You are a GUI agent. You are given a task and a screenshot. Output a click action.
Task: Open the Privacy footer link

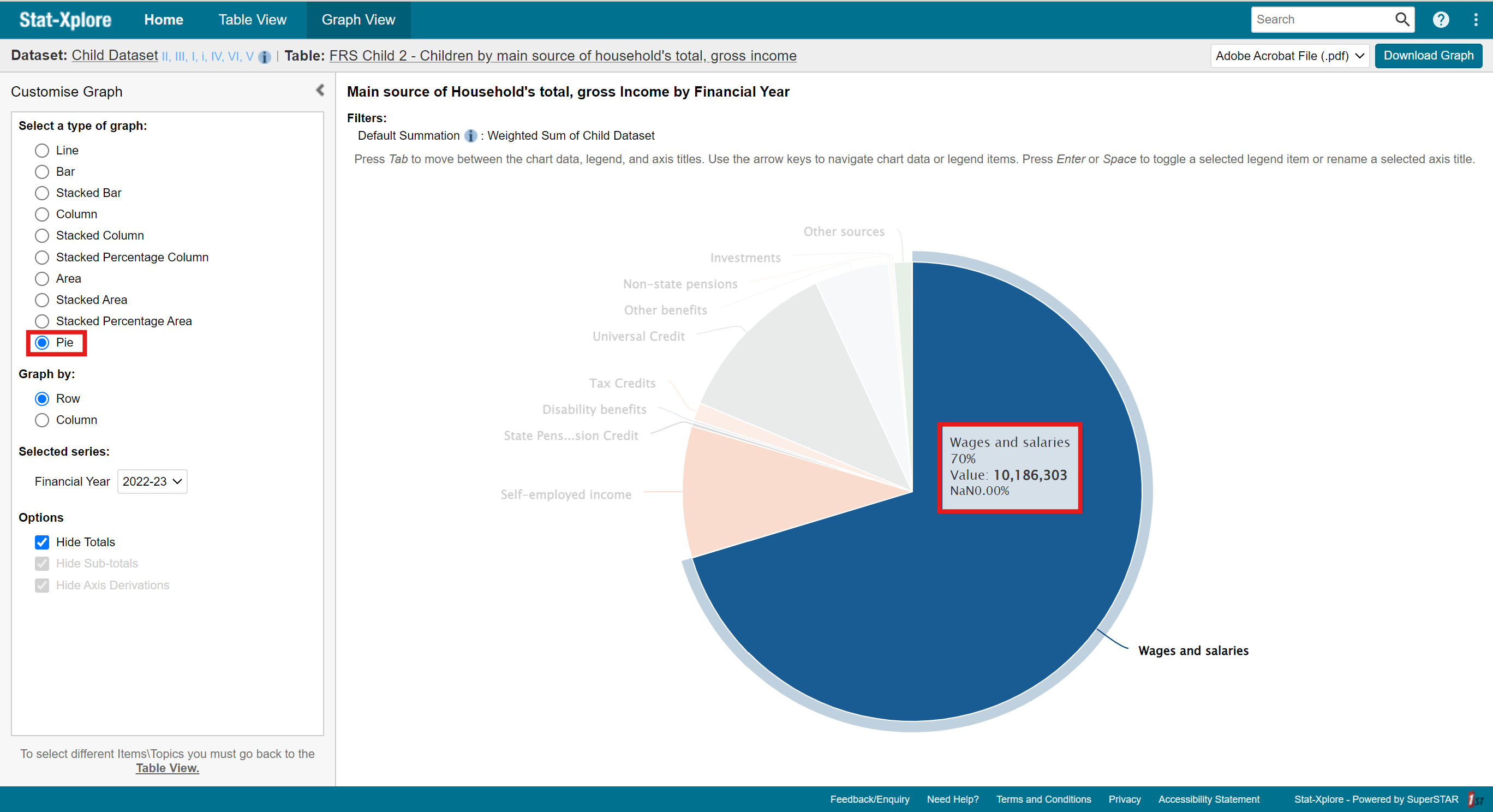(1124, 799)
